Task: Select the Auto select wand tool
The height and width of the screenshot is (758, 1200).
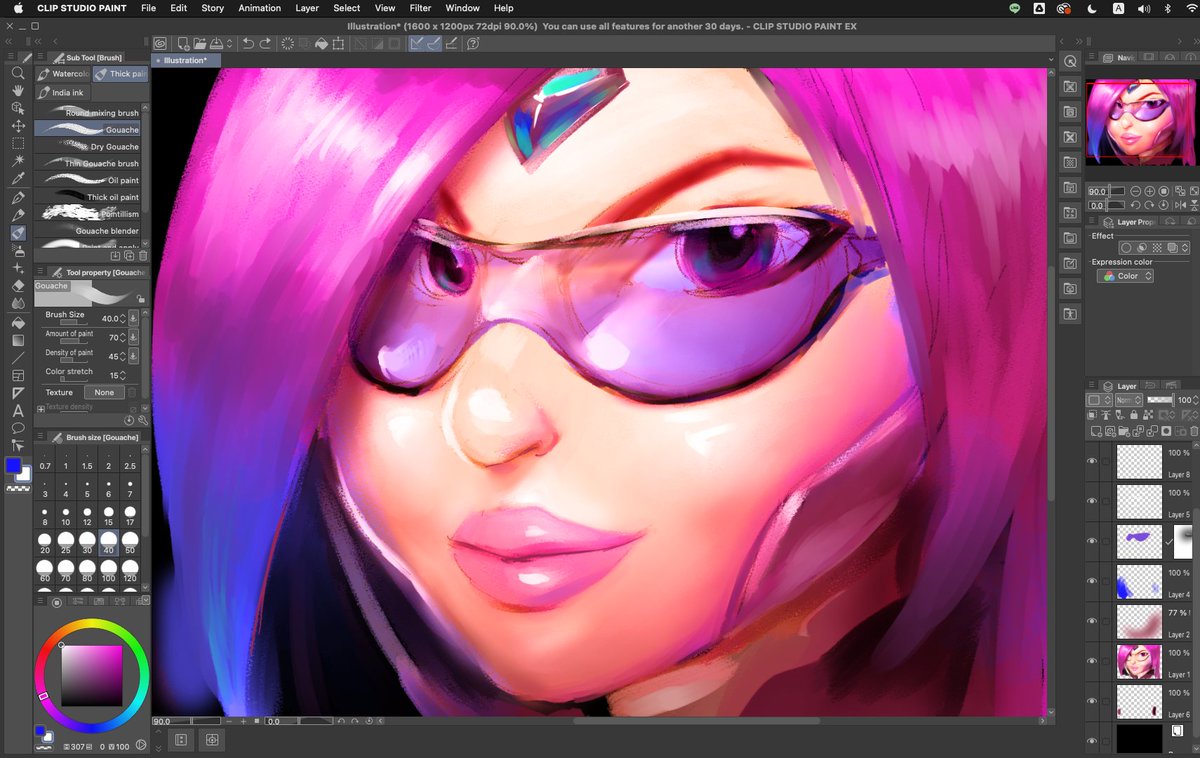Action: [17, 159]
